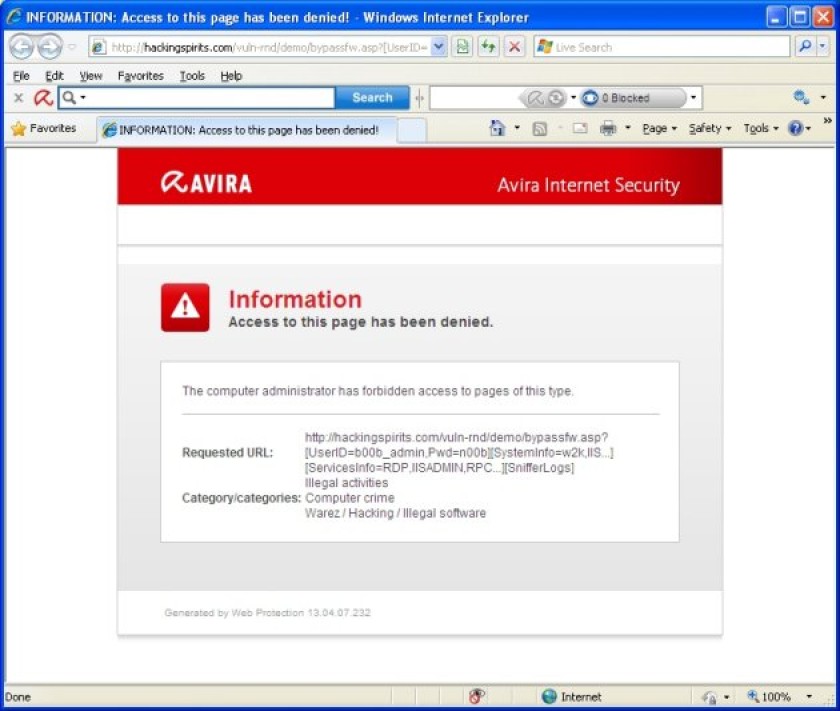Open the dropdown next to Avira status icons

(573, 98)
